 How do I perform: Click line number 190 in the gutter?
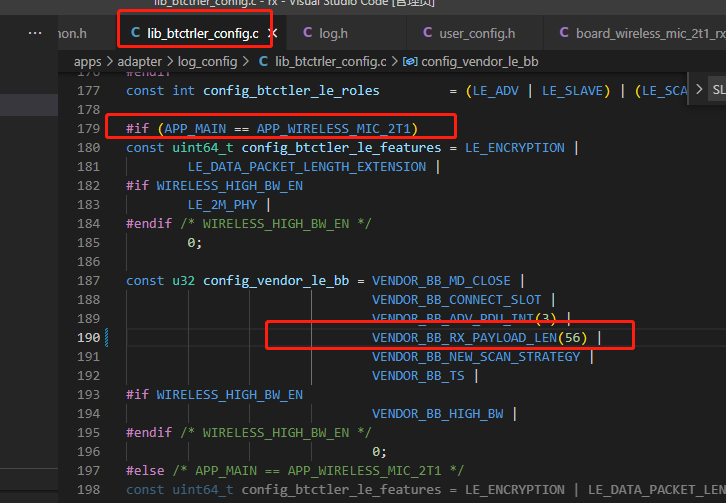pos(88,338)
